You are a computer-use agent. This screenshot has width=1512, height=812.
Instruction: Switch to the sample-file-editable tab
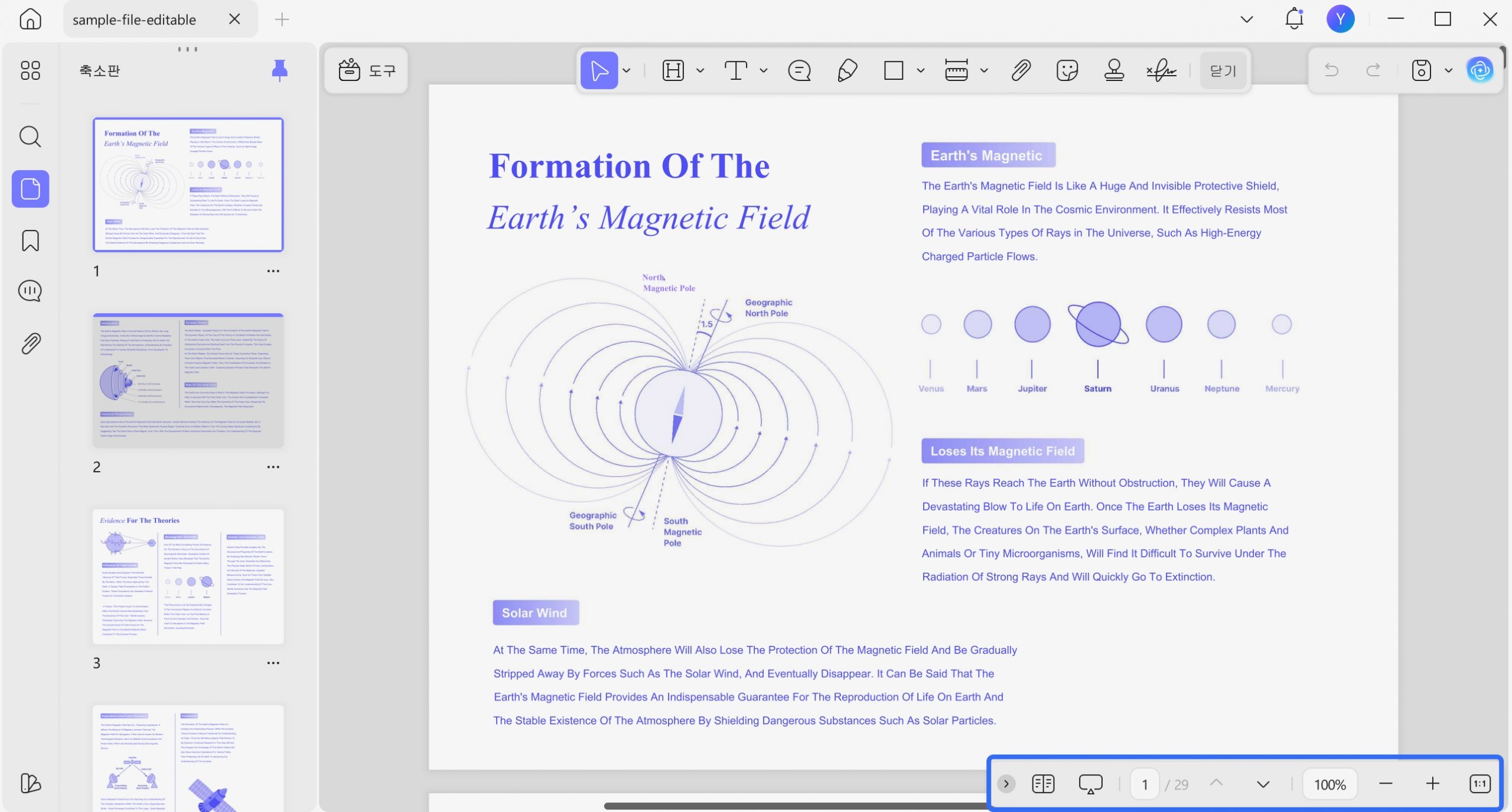pyautogui.click(x=134, y=20)
